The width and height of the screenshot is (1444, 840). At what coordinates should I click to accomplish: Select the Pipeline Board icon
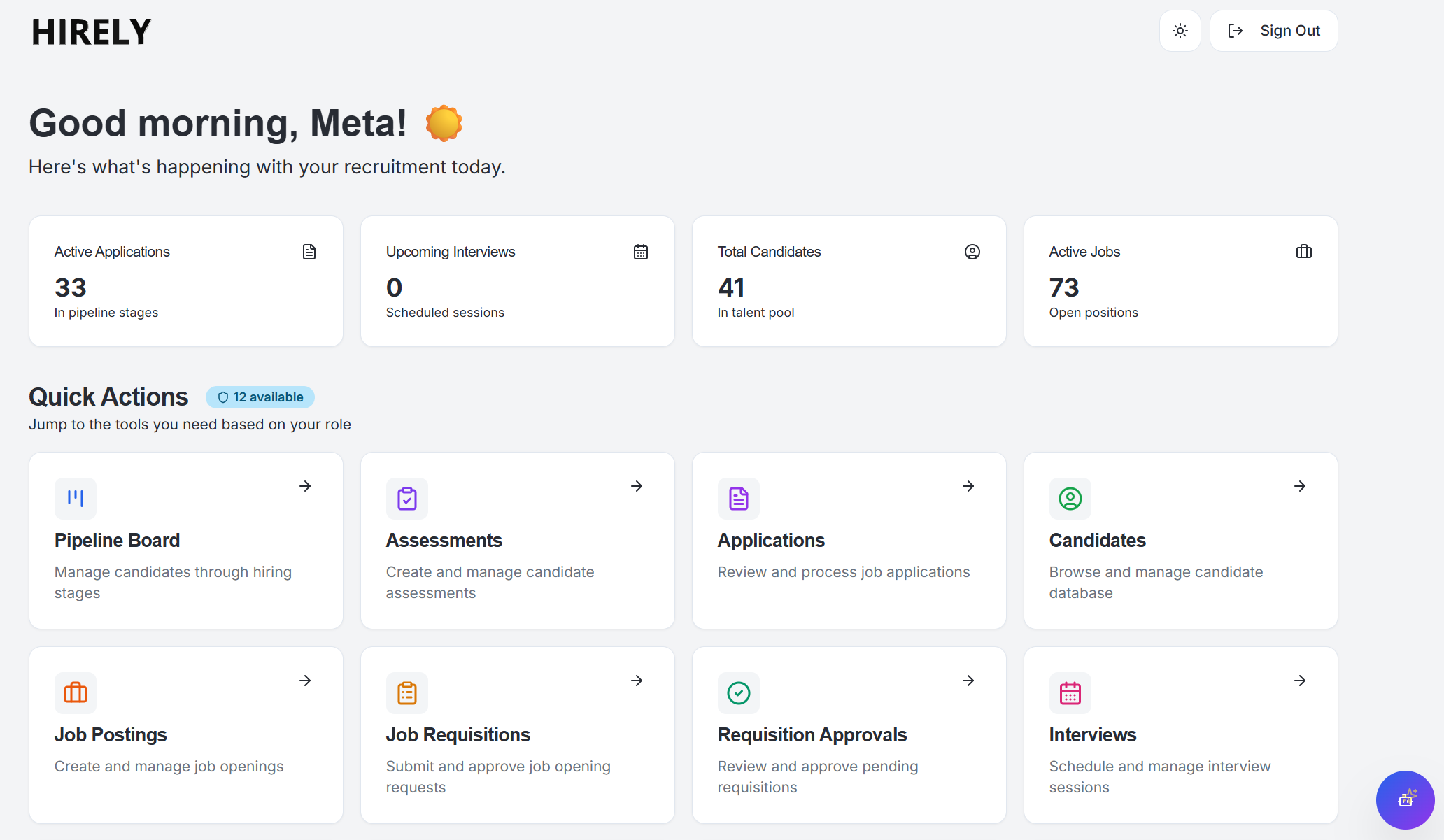pos(75,499)
